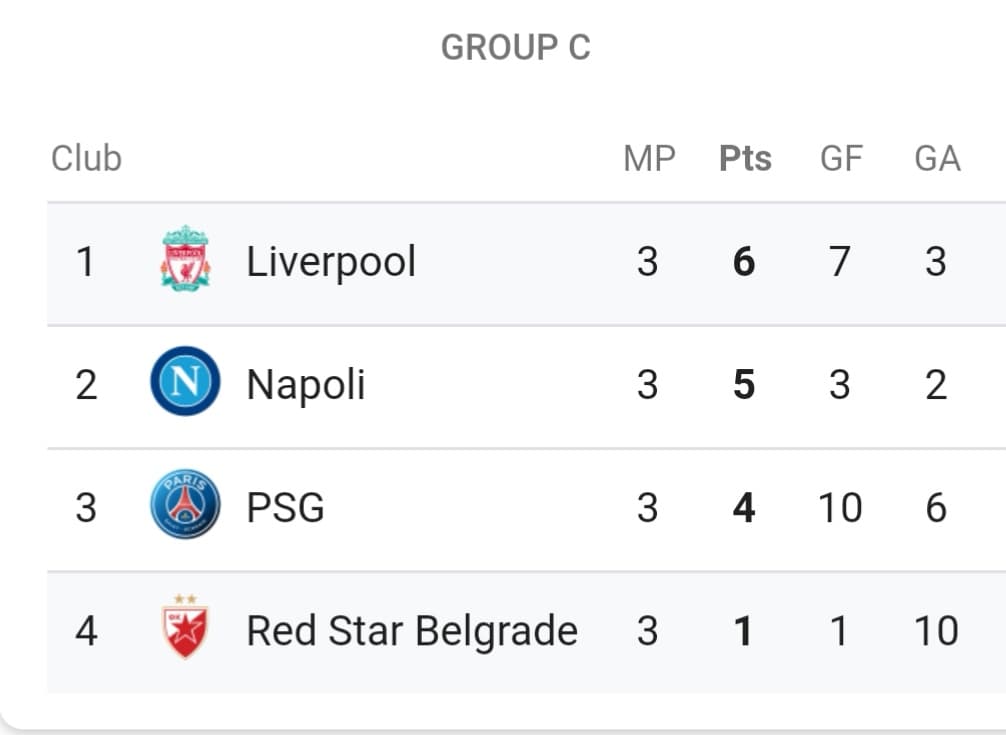Click the GF column header

point(841,158)
